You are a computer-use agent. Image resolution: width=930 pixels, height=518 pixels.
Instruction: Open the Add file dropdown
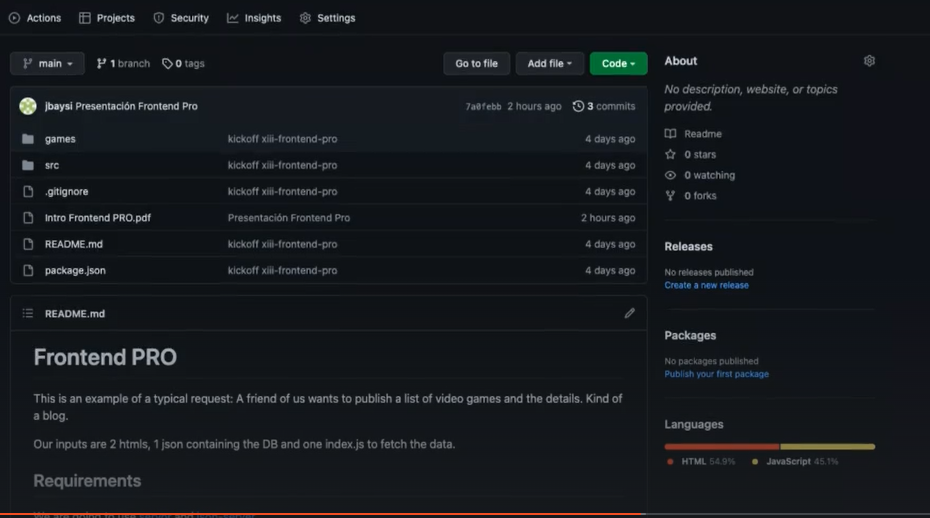(x=550, y=63)
